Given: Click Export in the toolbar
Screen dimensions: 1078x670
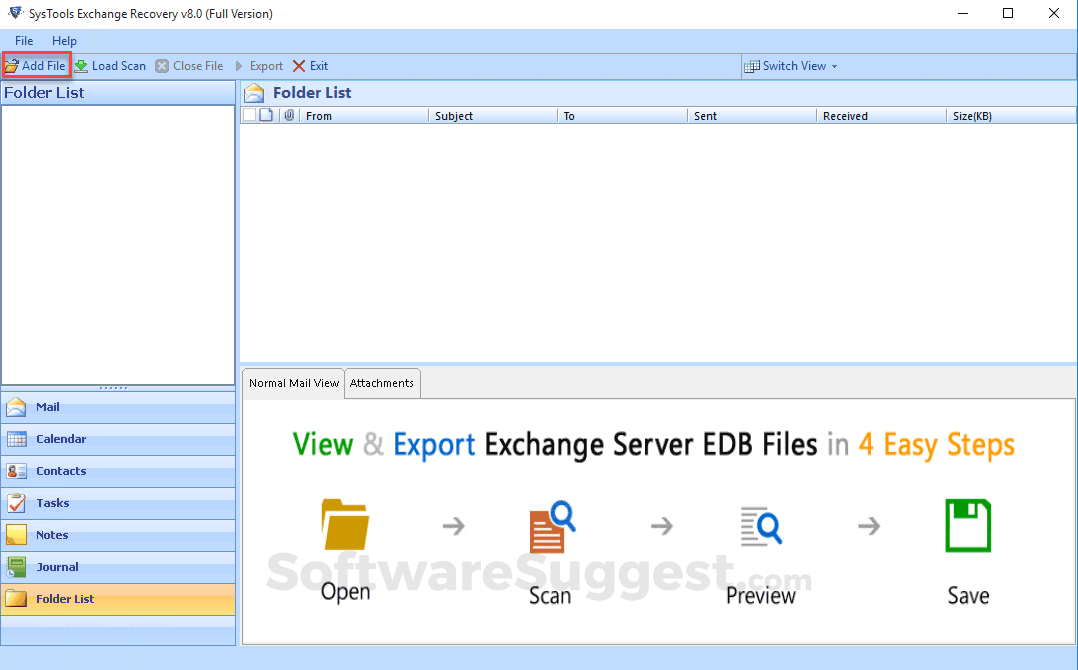Looking at the screenshot, I should coord(258,66).
